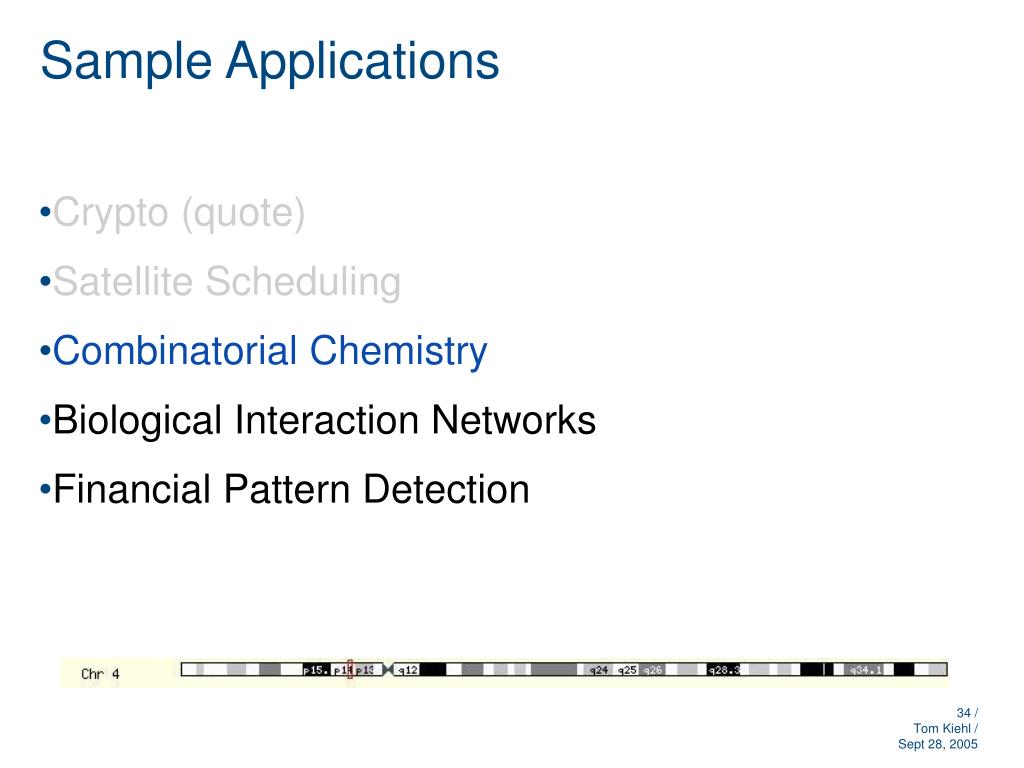Select the q12 band on the chromosome

(407, 669)
